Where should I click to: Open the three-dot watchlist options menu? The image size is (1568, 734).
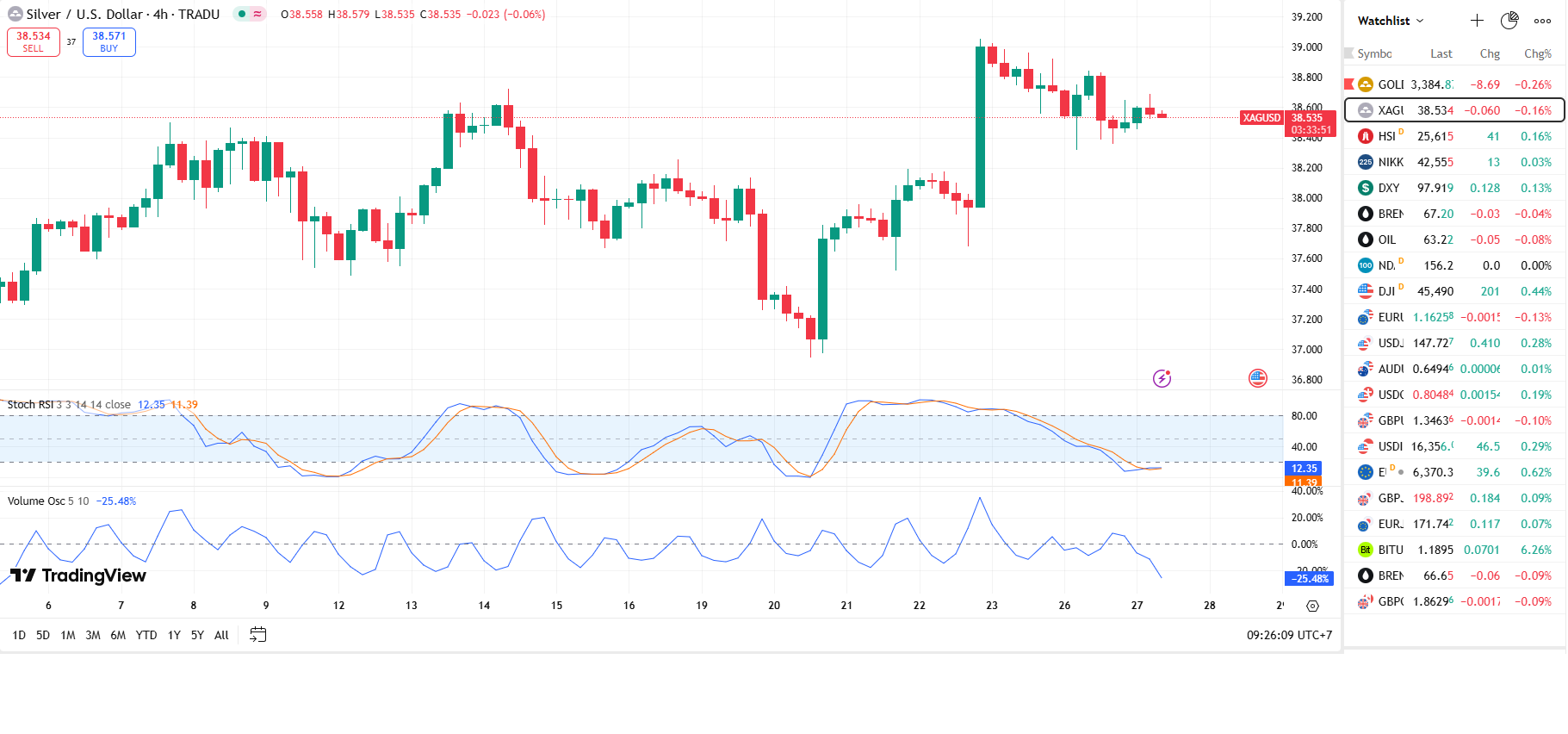click(1542, 21)
